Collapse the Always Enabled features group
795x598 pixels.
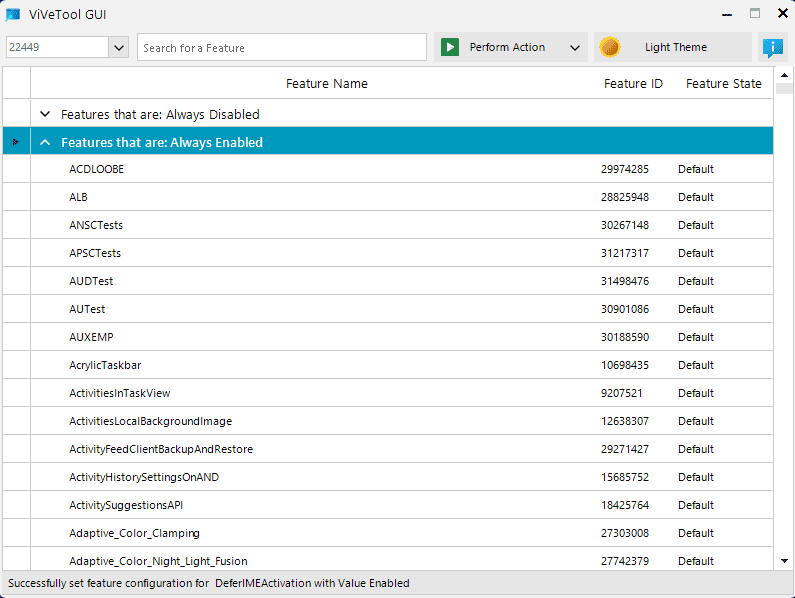[x=45, y=142]
